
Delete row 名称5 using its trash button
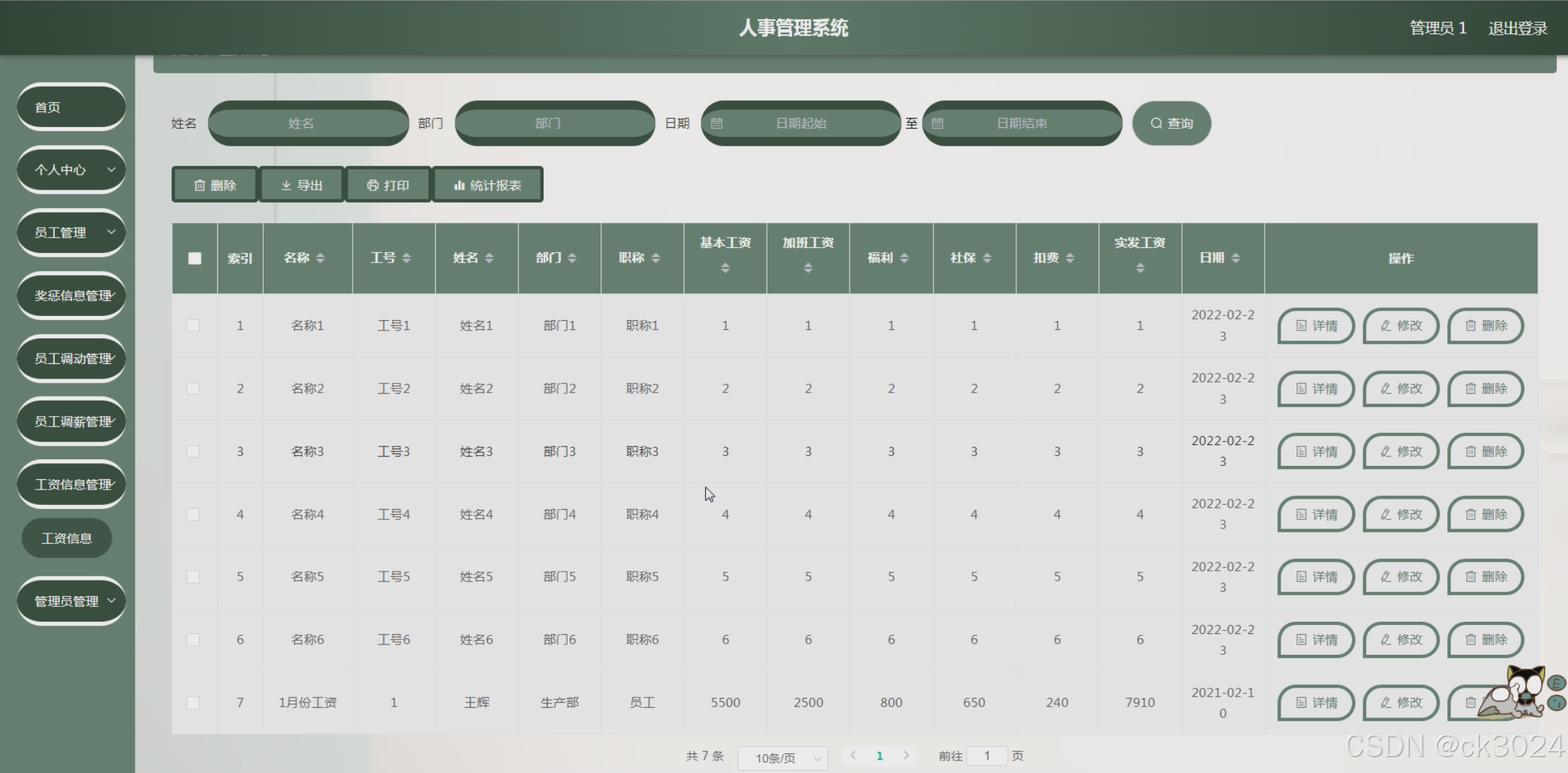pos(1485,577)
